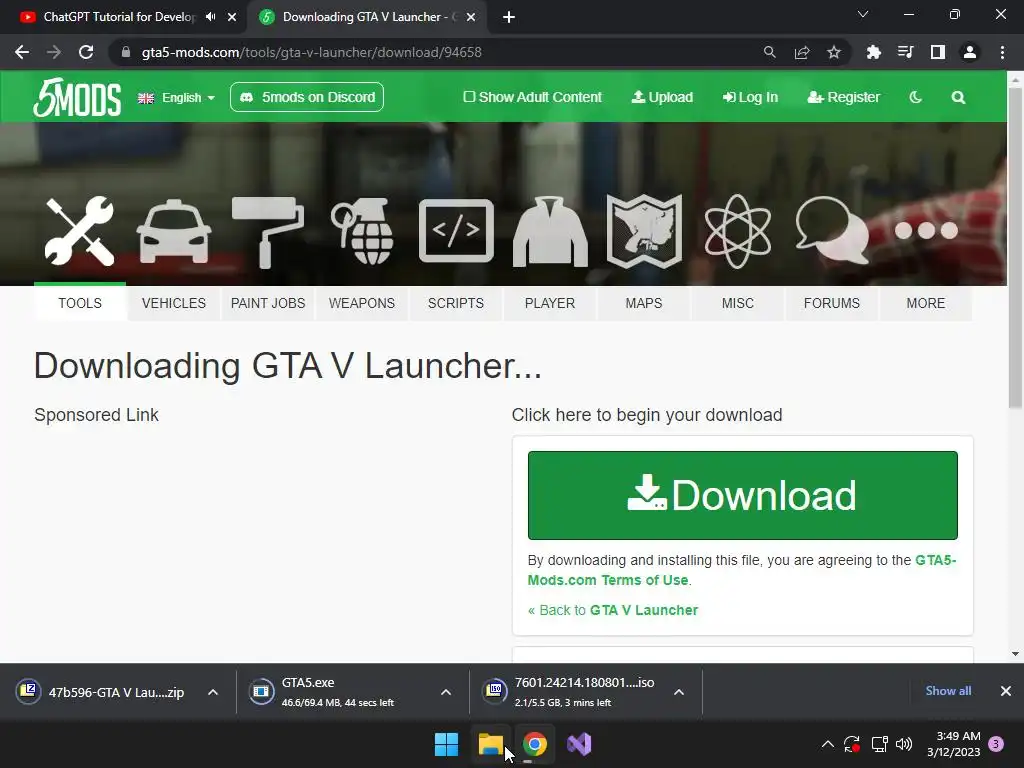Open site search magnifier icon
The height and width of the screenshot is (768, 1024).
click(x=958, y=97)
